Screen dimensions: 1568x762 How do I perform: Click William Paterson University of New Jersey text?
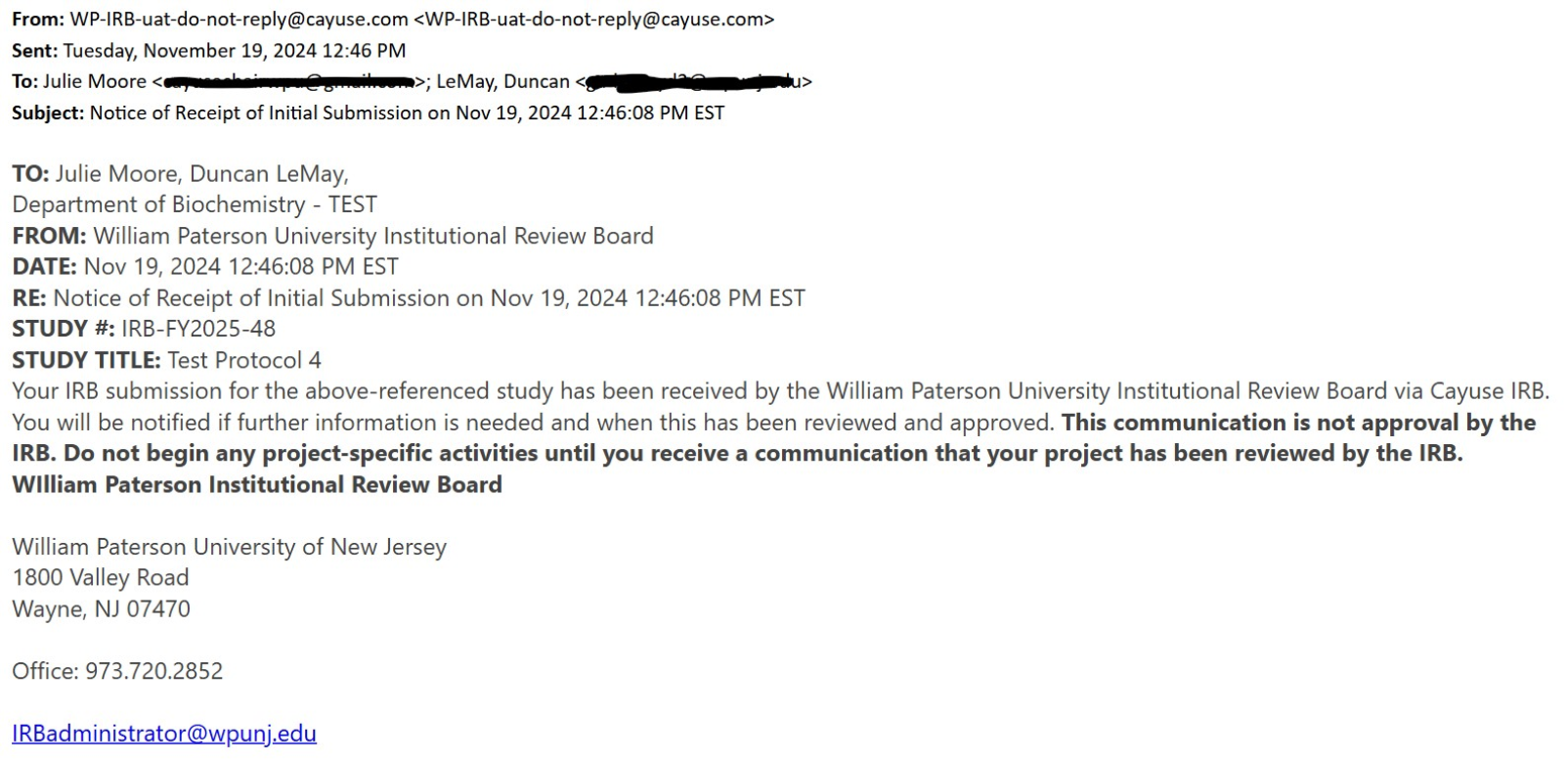pyautogui.click(x=229, y=547)
